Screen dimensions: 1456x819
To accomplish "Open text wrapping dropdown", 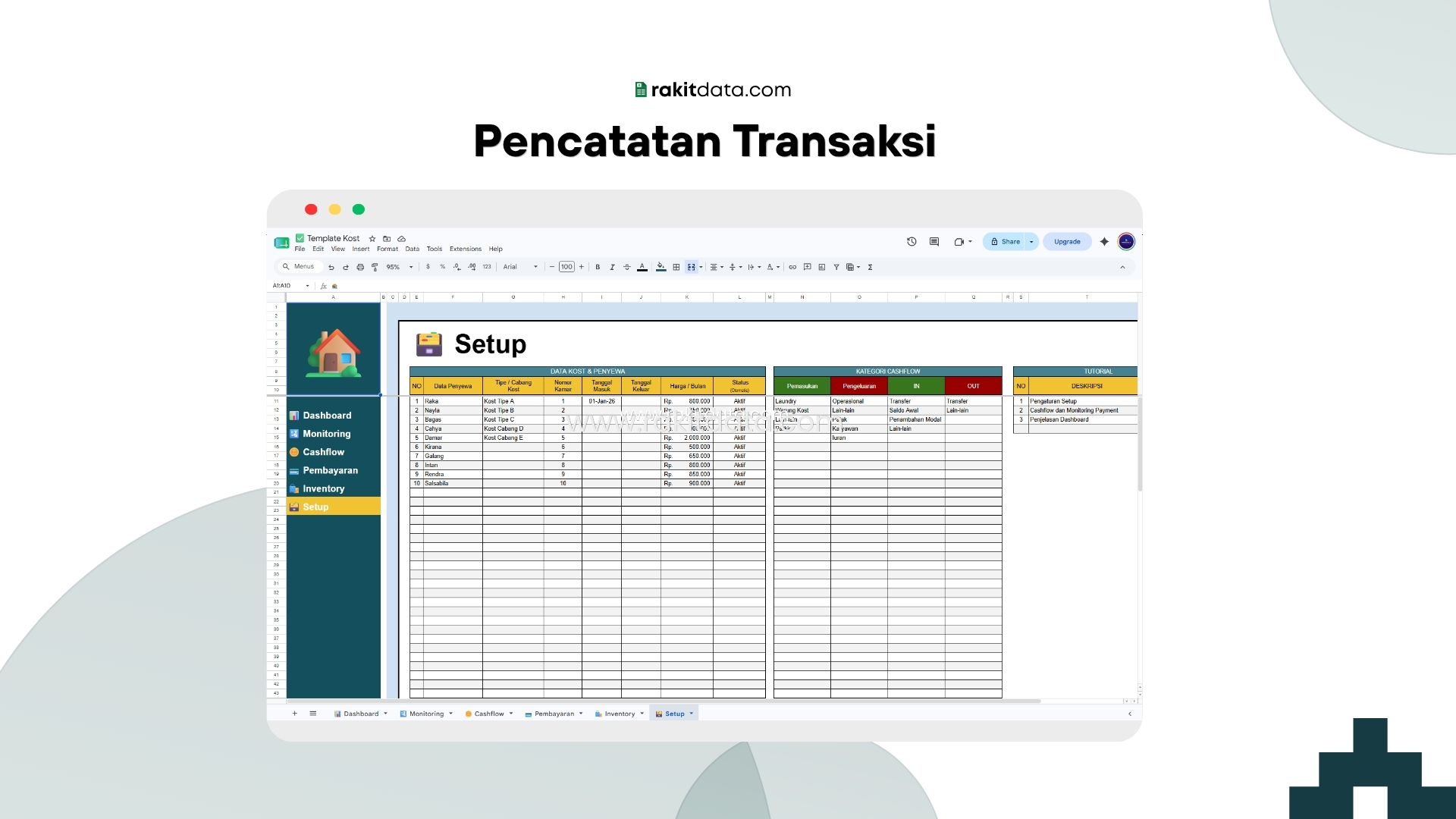I will (755, 267).
